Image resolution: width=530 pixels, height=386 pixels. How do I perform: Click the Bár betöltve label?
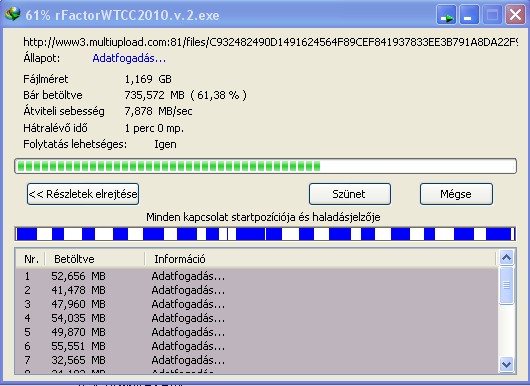pos(53,95)
